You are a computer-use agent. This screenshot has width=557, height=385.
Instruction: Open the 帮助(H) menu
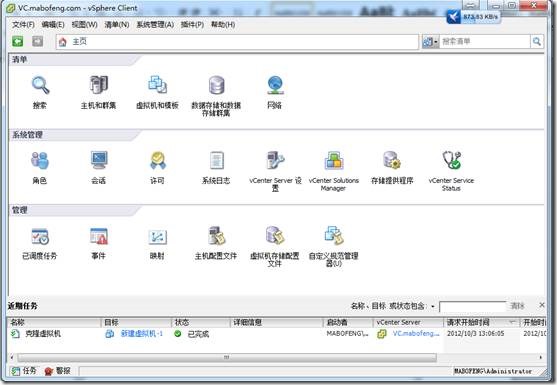(223, 25)
